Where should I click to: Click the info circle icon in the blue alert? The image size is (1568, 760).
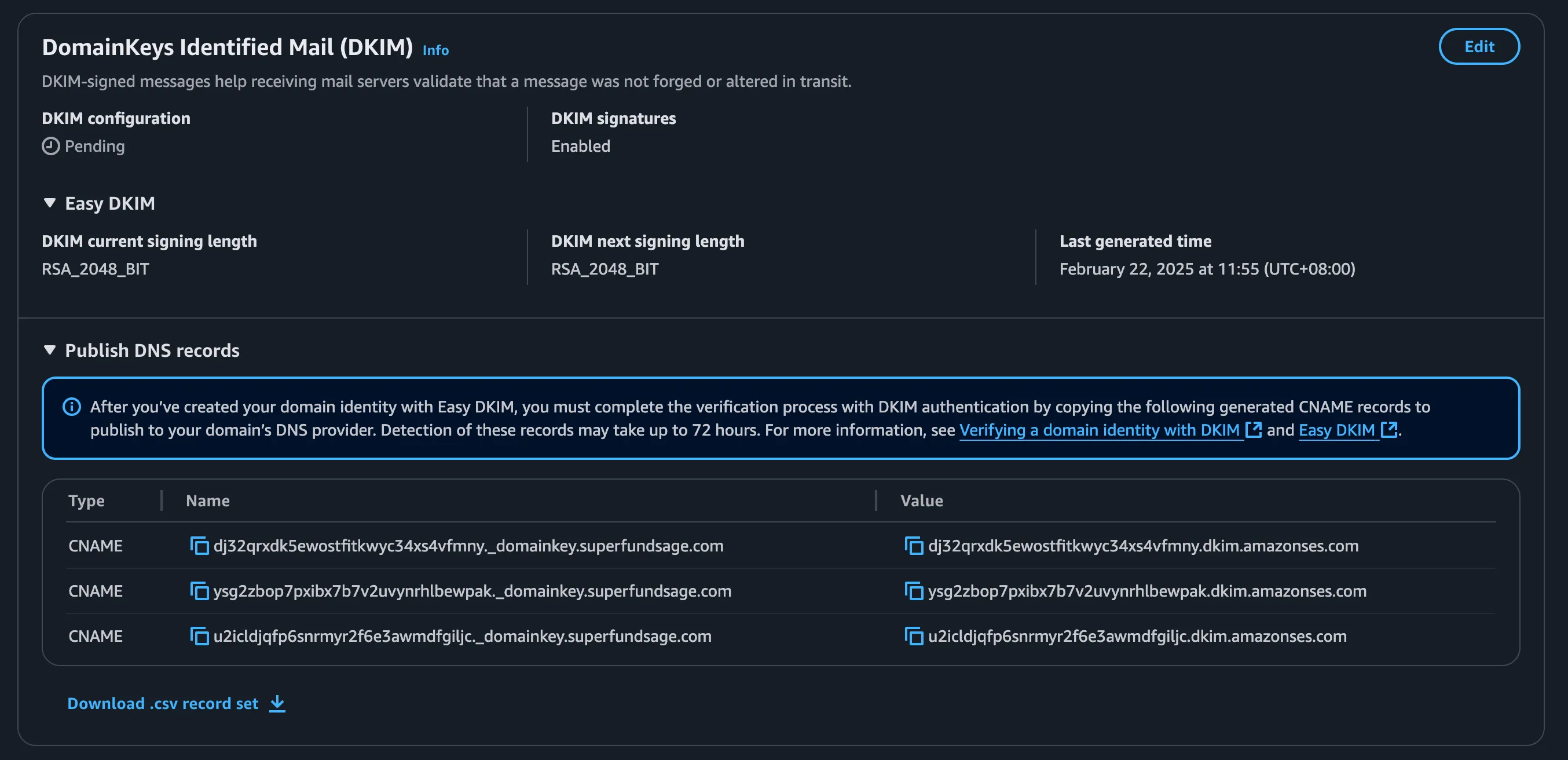pyautogui.click(x=72, y=407)
